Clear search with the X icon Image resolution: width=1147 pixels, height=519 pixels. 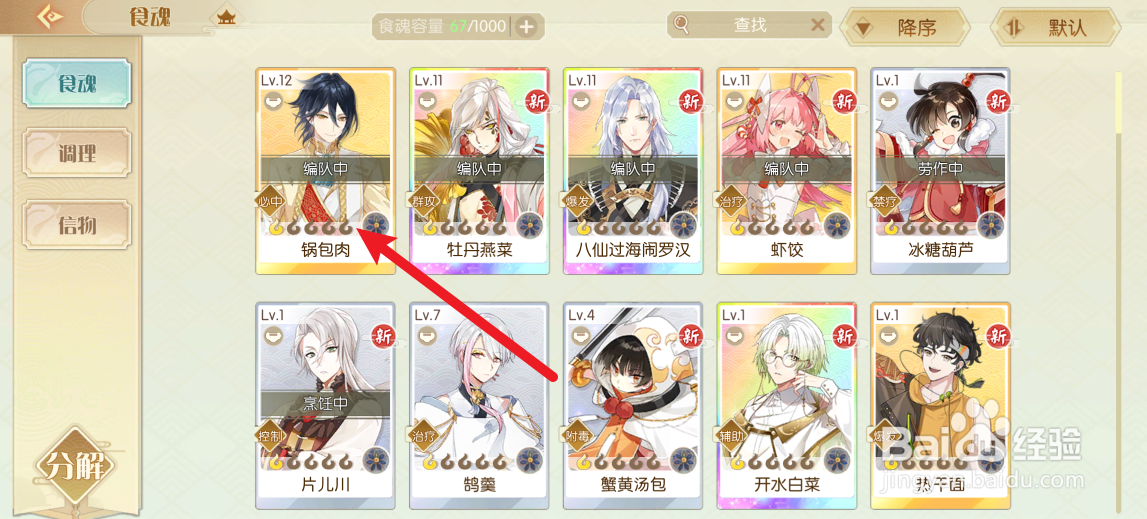coord(818,26)
